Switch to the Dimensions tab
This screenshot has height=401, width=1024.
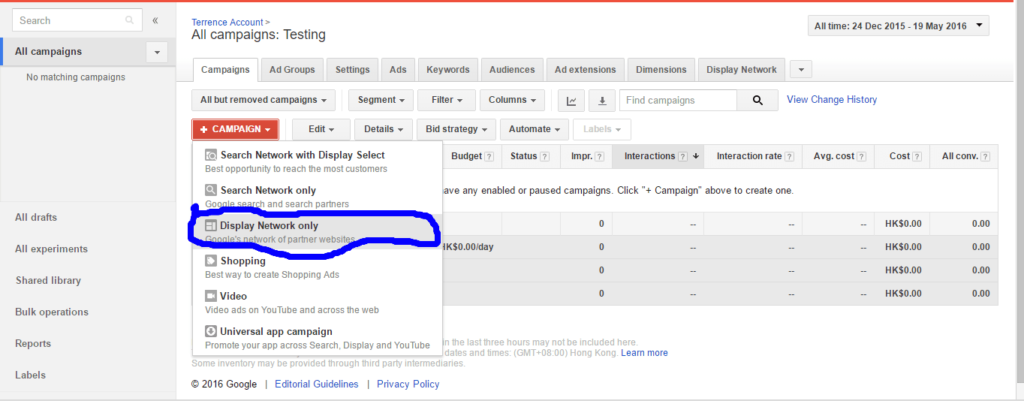point(661,70)
